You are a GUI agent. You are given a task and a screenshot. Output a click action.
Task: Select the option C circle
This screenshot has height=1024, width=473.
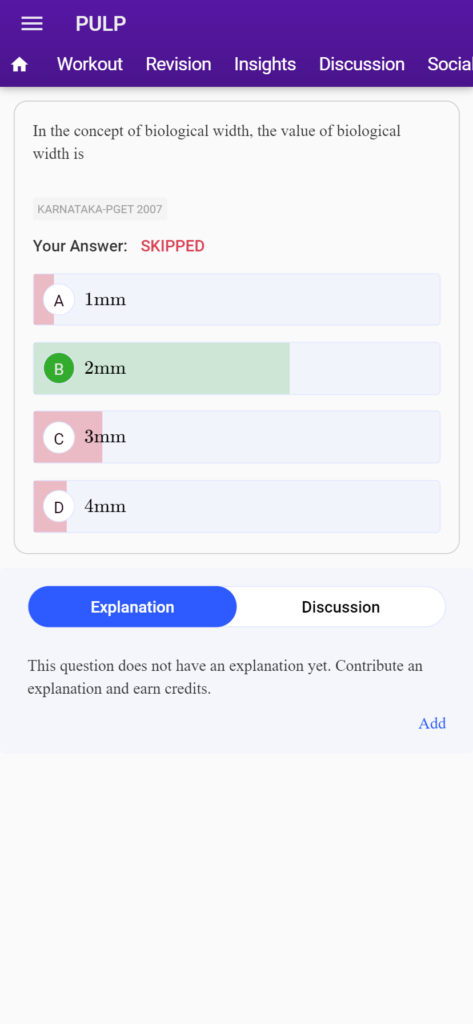coord(59,438)
